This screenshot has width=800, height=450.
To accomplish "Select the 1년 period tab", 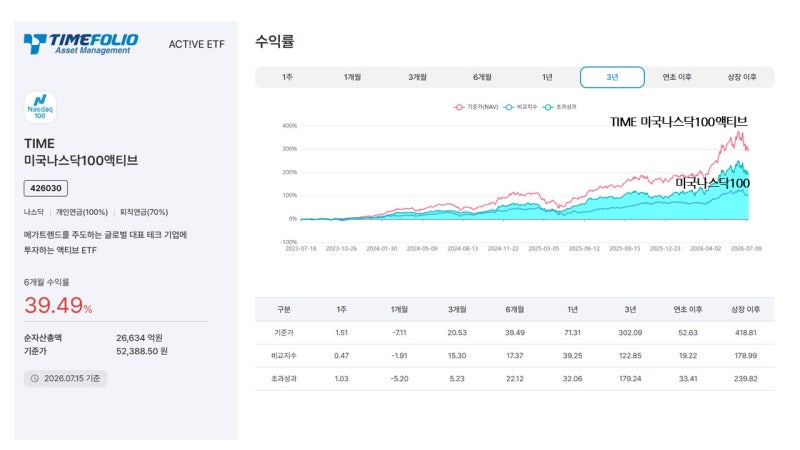I will point(547,77).
